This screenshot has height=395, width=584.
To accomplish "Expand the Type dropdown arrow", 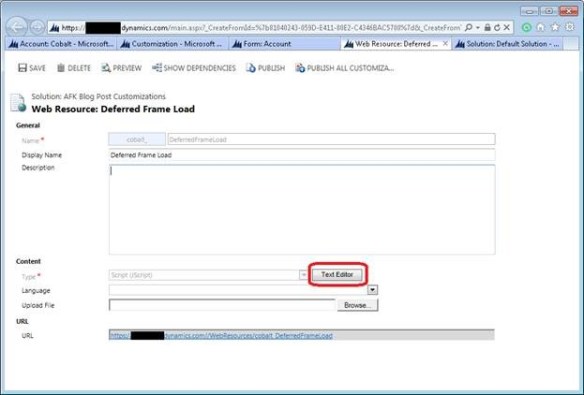I will (304, 275).
